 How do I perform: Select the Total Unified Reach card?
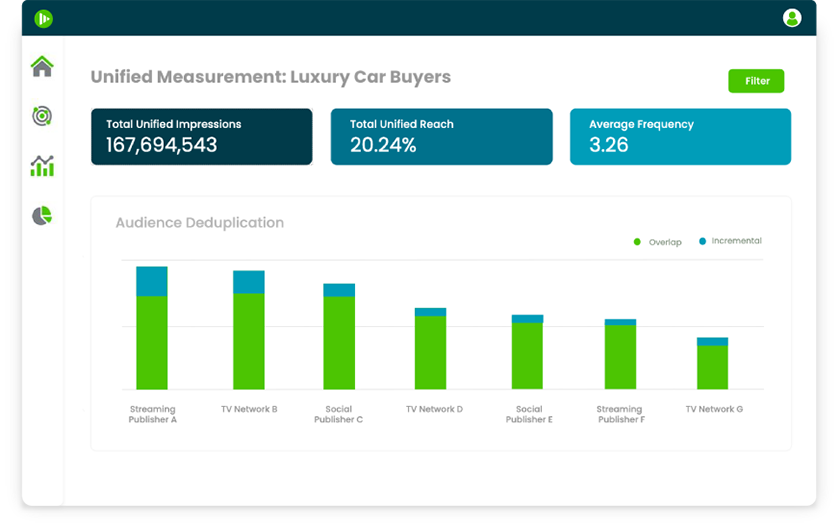(441, 137)
